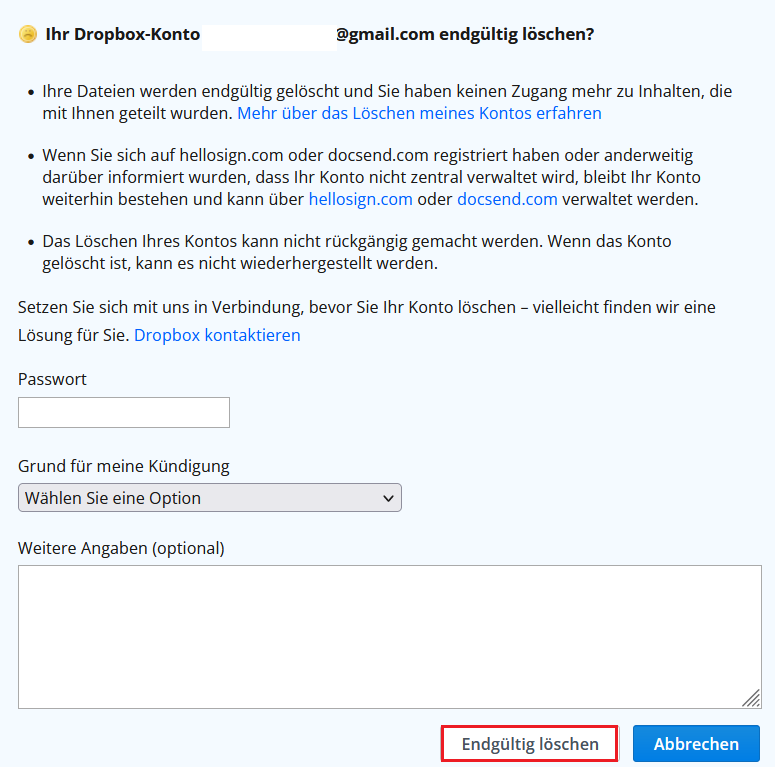Image resolution: width=775 pixels, height=767 pixels.
Task: Open the 'Wählen Sie eine Option' dropdown
Action: (210, 498)
